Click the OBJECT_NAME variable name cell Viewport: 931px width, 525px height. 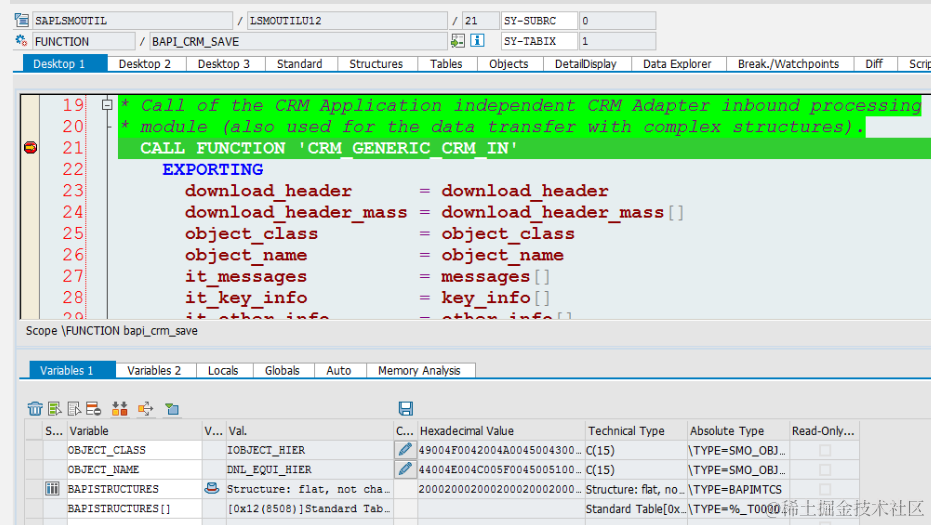(134, 469)
